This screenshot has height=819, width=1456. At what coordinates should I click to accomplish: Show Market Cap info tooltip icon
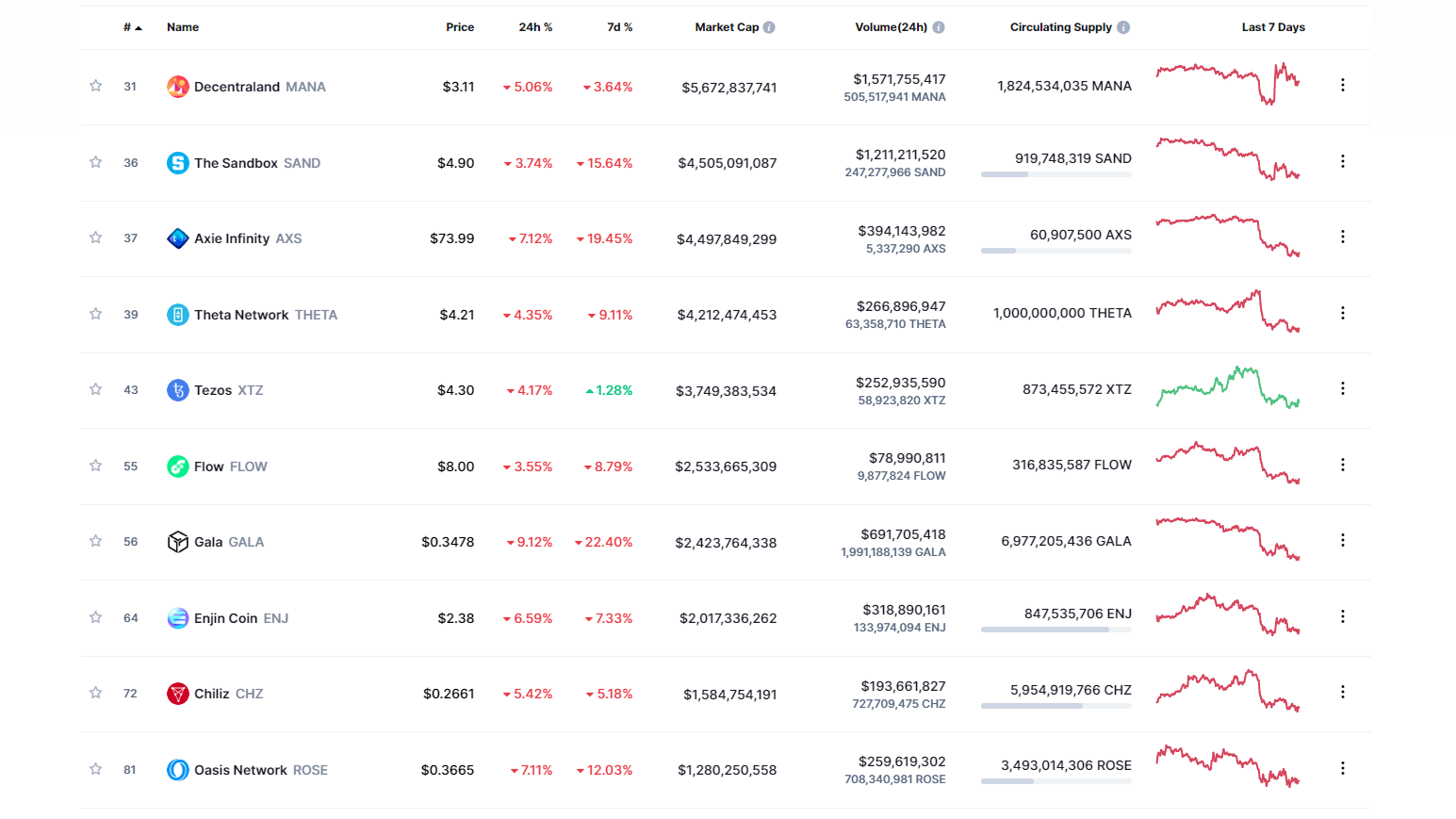click(769, 27)
